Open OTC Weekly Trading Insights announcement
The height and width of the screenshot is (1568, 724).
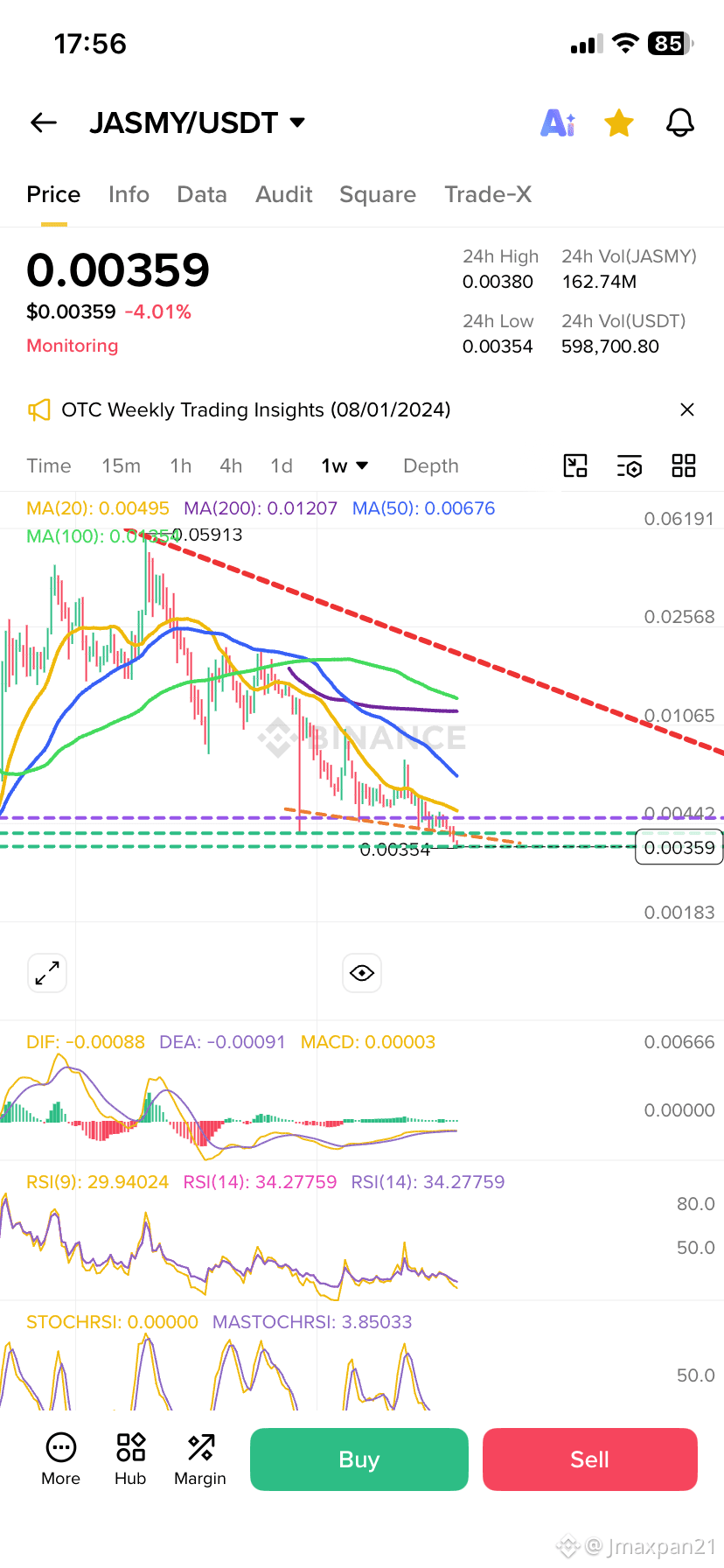256,409
